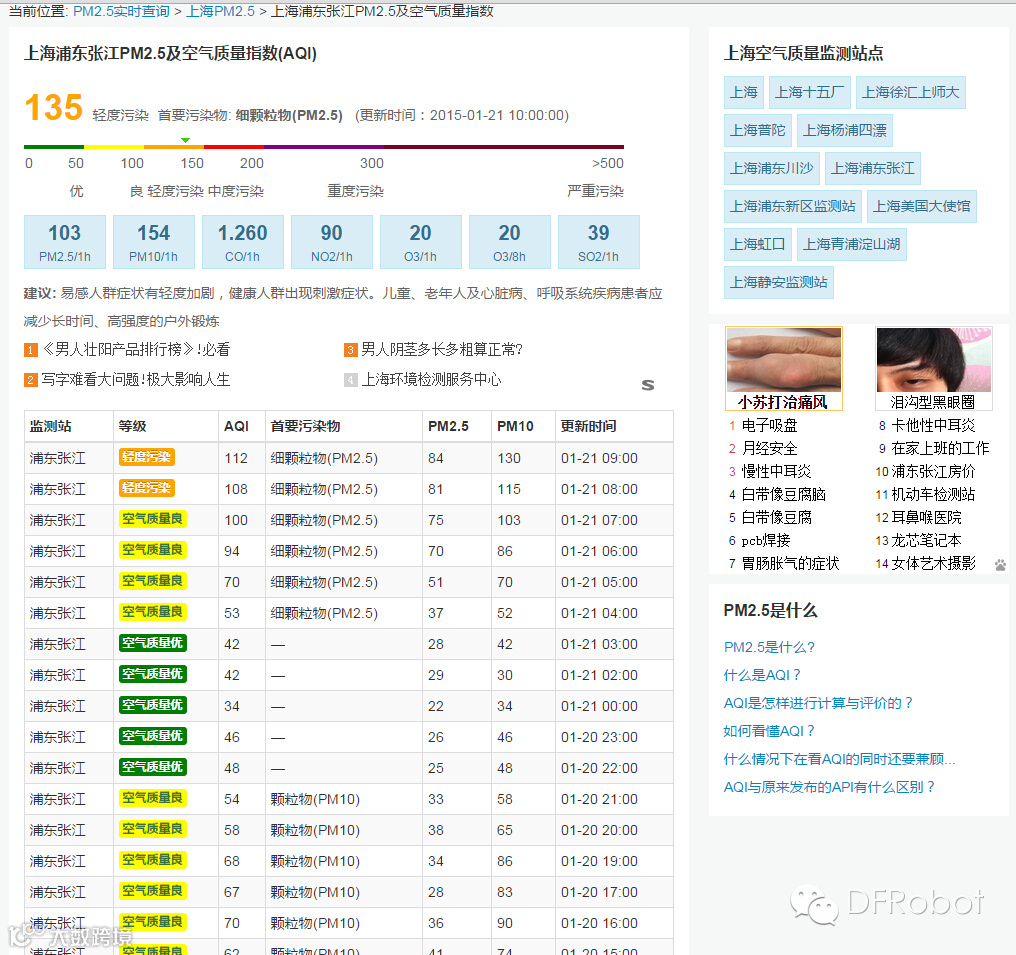Open ad link 男人阴茎多长多粗算正常?
Viewport: 1016px width, 955px height.
pyautogui.click(x=442, y=350)
